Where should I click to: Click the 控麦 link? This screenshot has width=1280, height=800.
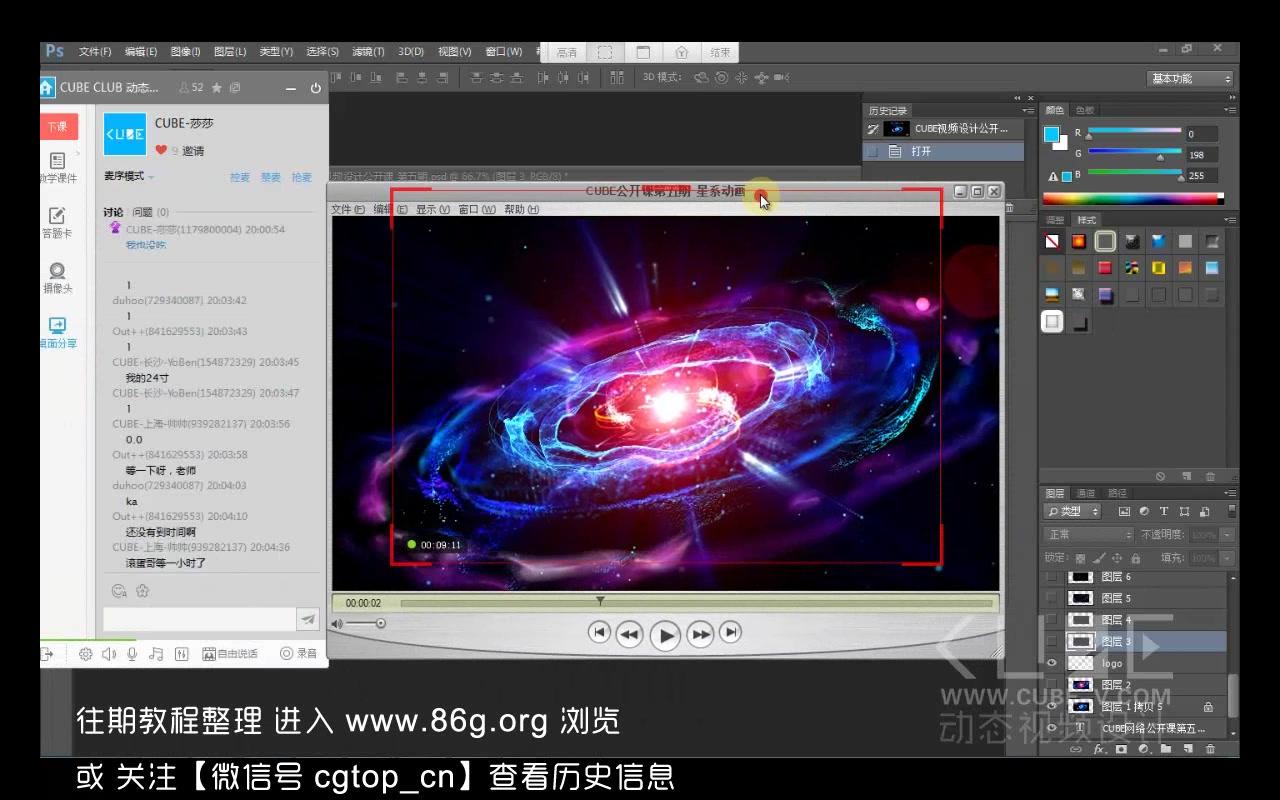pyautogui.click(x=240, y=177)
